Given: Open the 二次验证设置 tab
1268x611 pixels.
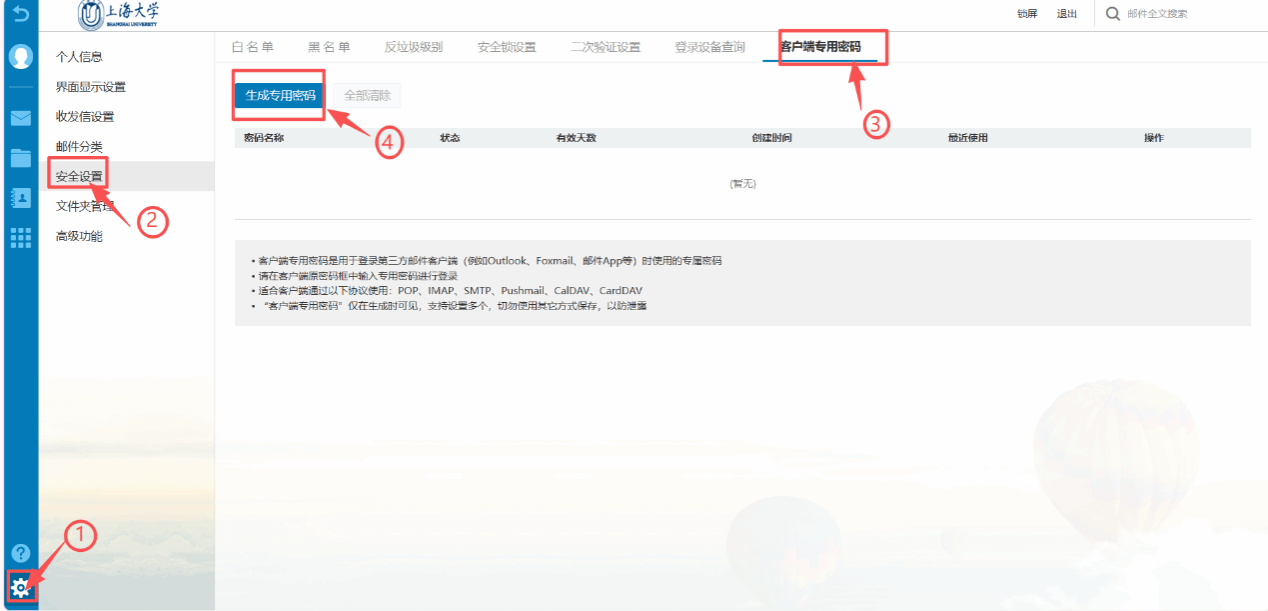Looking at the screenshot, I should pyautogui.click(x=605, y=47).
